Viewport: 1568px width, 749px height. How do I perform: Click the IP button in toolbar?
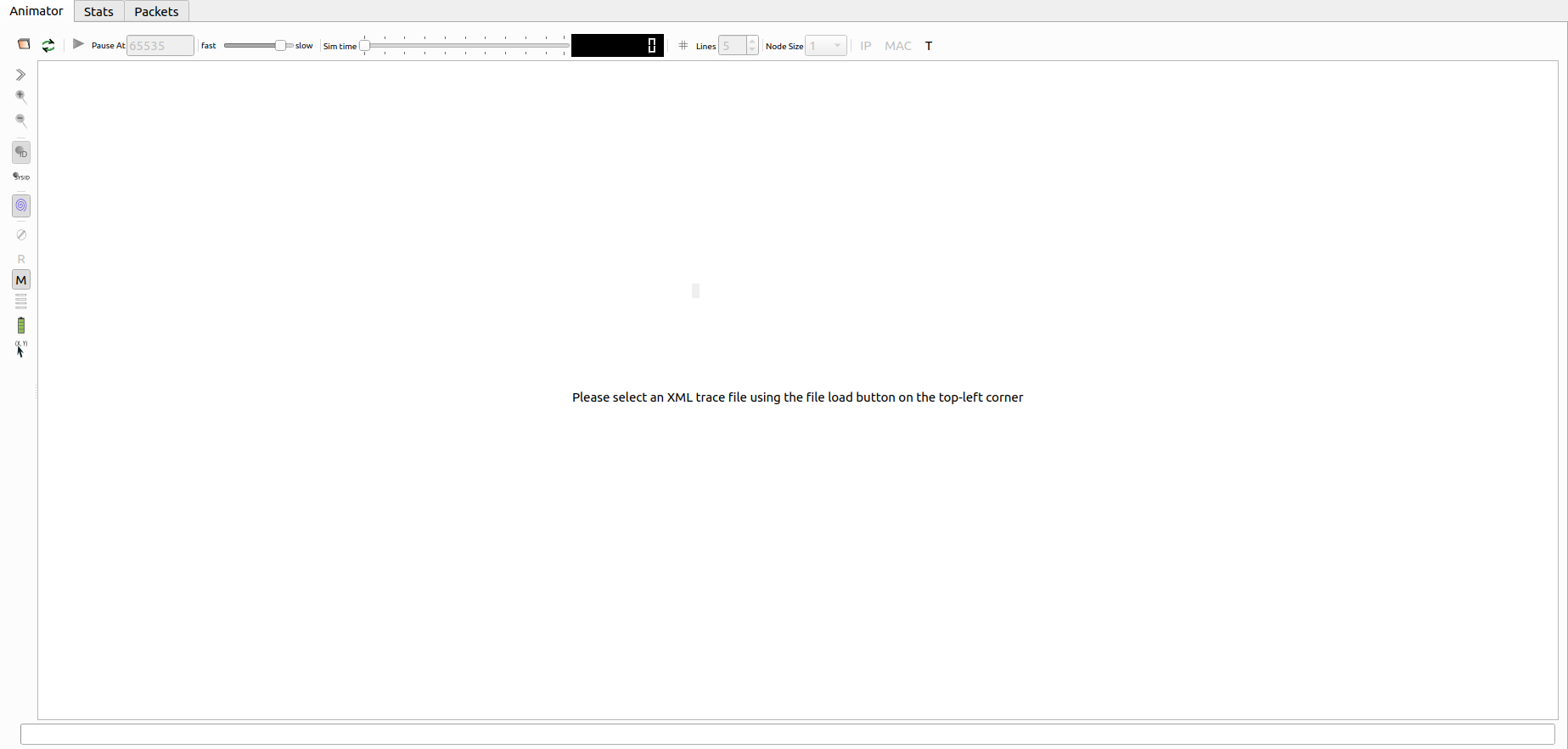tap(865, 46)
